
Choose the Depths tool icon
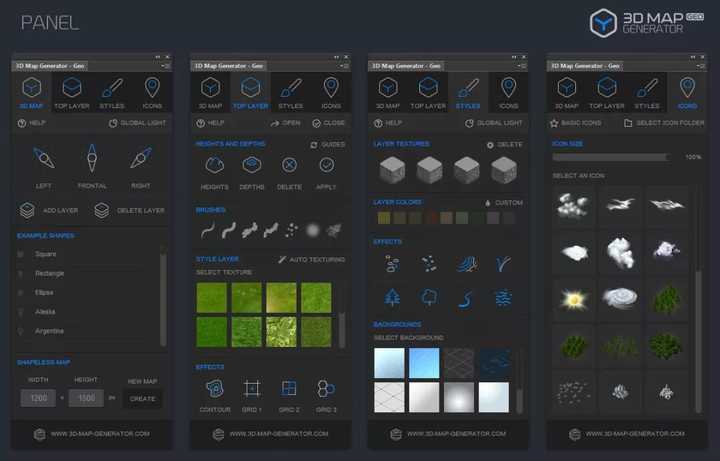pyautogui.click(x=252, y=165)
